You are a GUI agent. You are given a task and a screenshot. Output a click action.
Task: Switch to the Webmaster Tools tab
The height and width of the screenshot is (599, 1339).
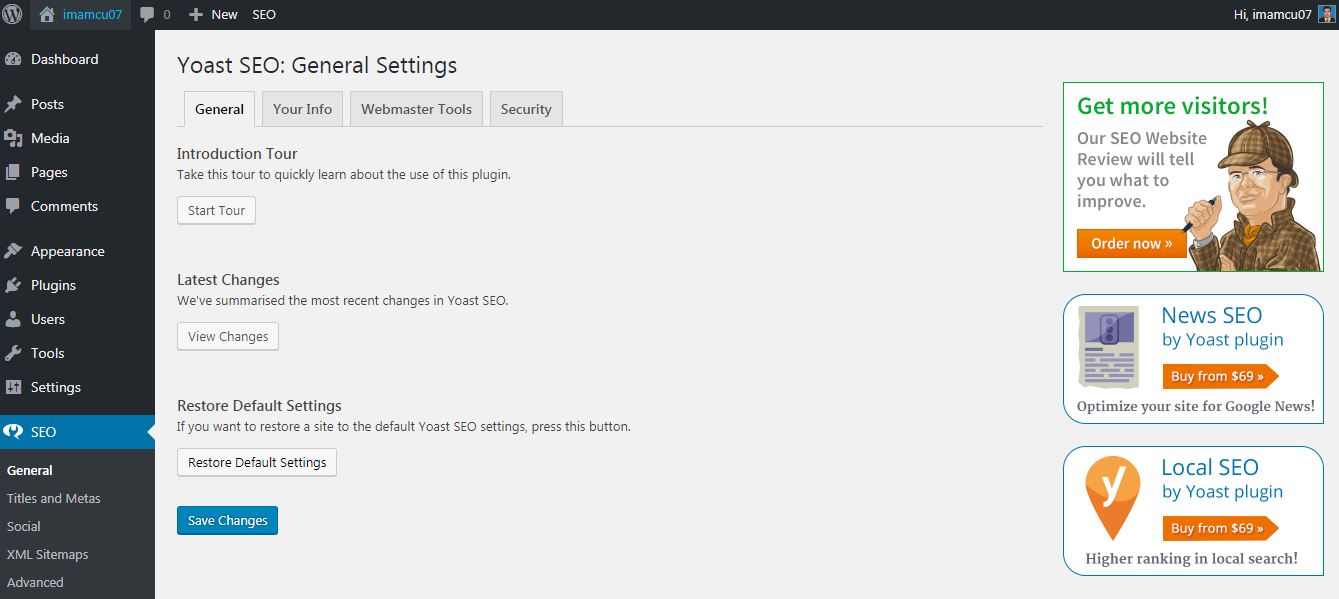point(416,109)
